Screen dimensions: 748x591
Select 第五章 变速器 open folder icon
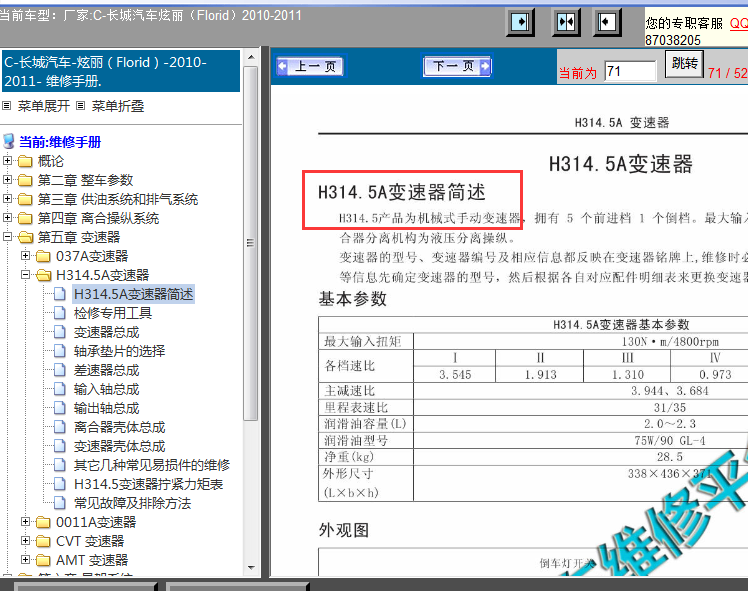coord(25,238)
